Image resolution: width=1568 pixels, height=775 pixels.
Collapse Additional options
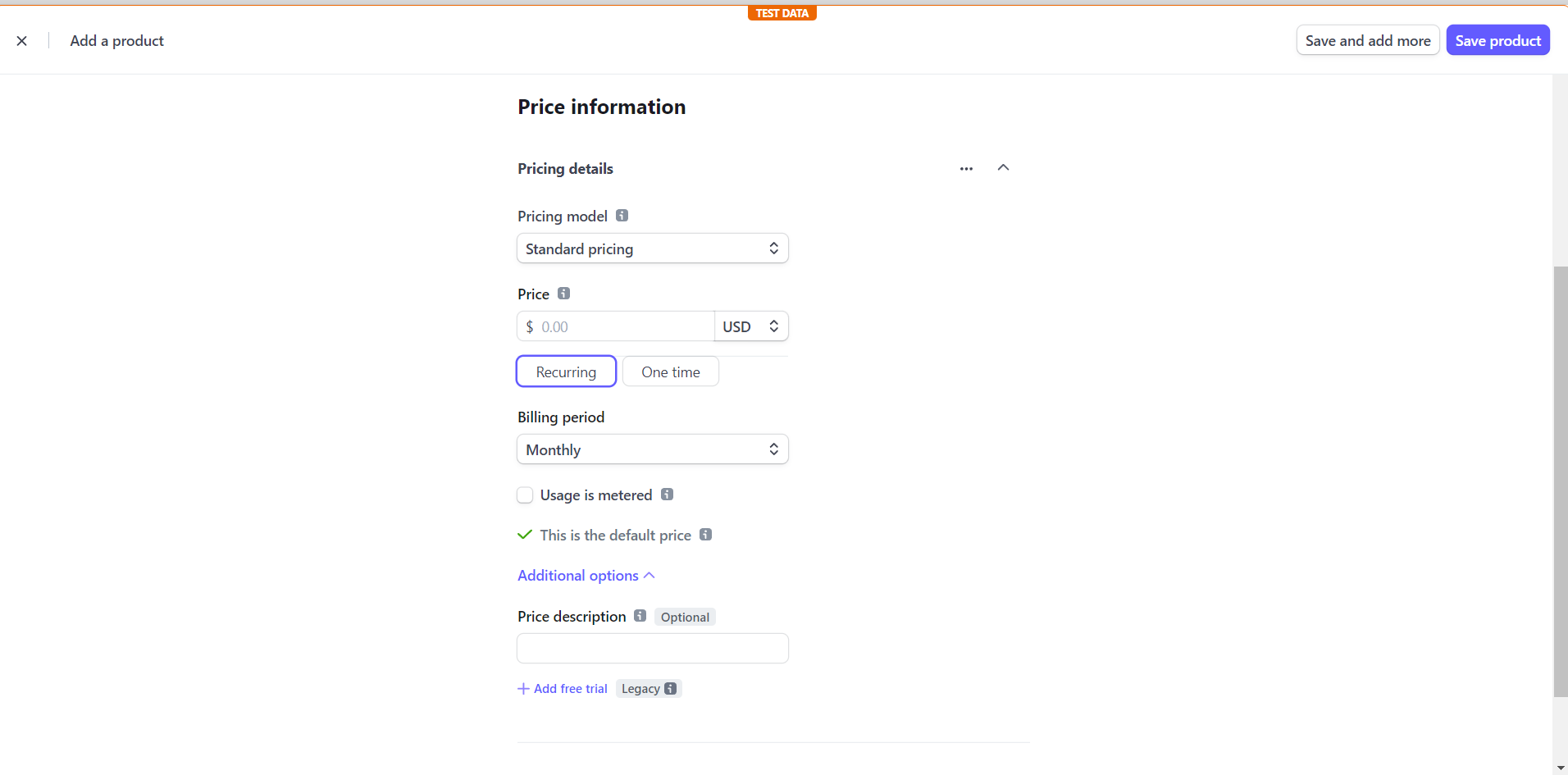586,576
